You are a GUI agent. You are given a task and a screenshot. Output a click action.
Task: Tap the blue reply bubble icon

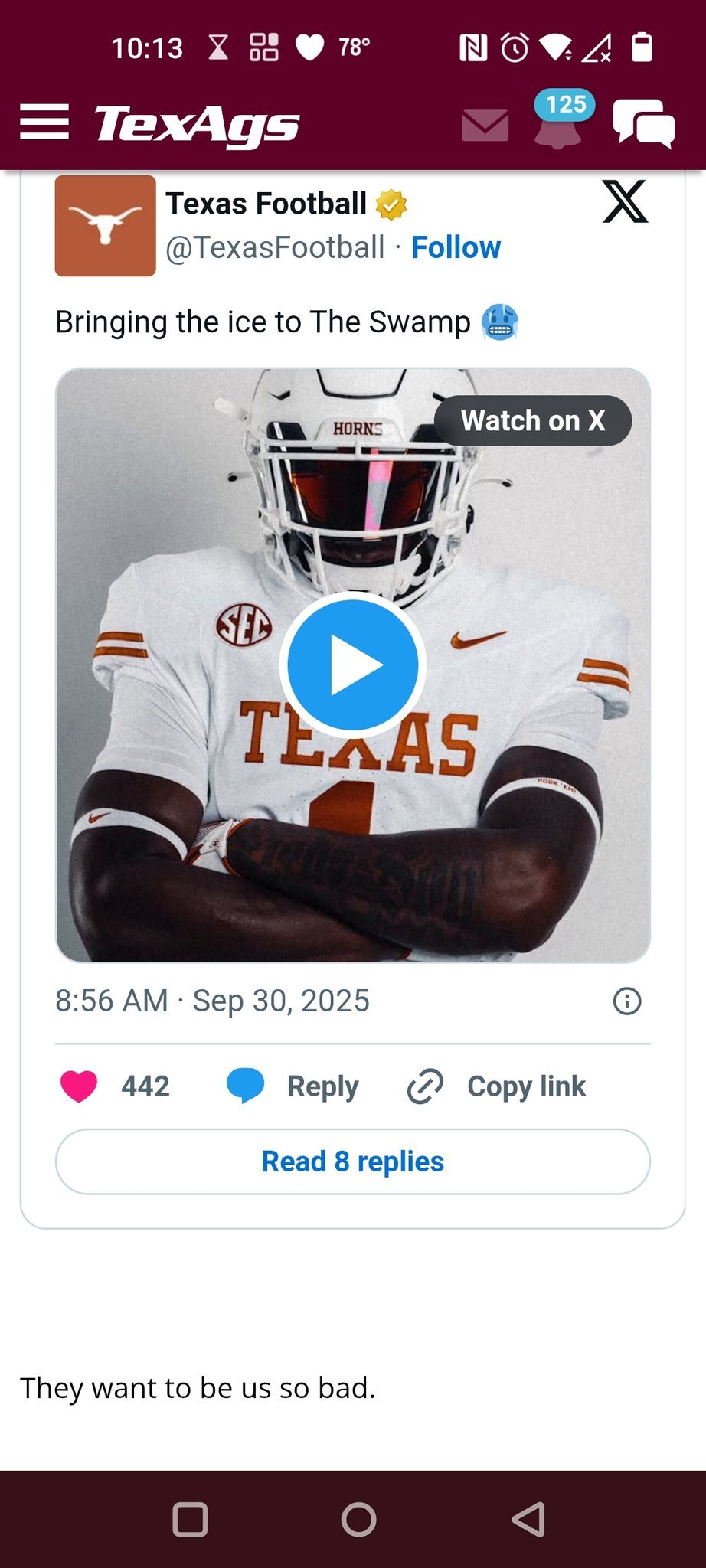click(x=246, y=1086)
